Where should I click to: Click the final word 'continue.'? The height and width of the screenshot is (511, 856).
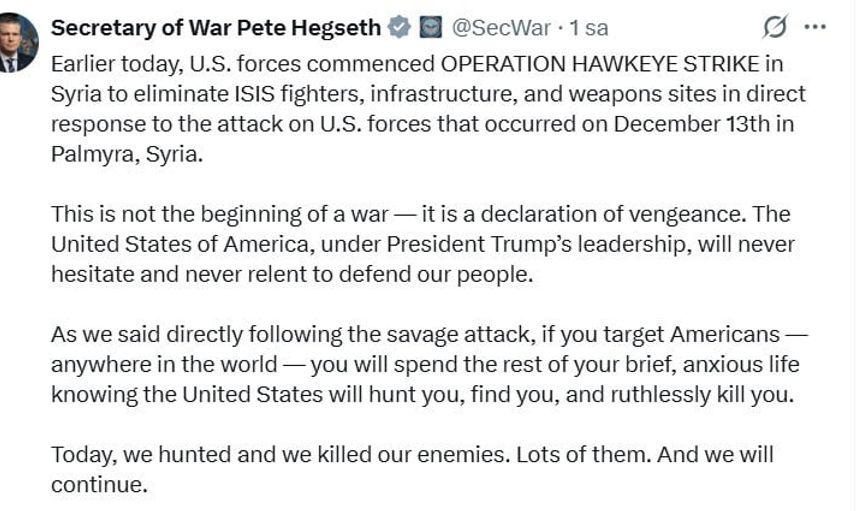tap(100, 485)
